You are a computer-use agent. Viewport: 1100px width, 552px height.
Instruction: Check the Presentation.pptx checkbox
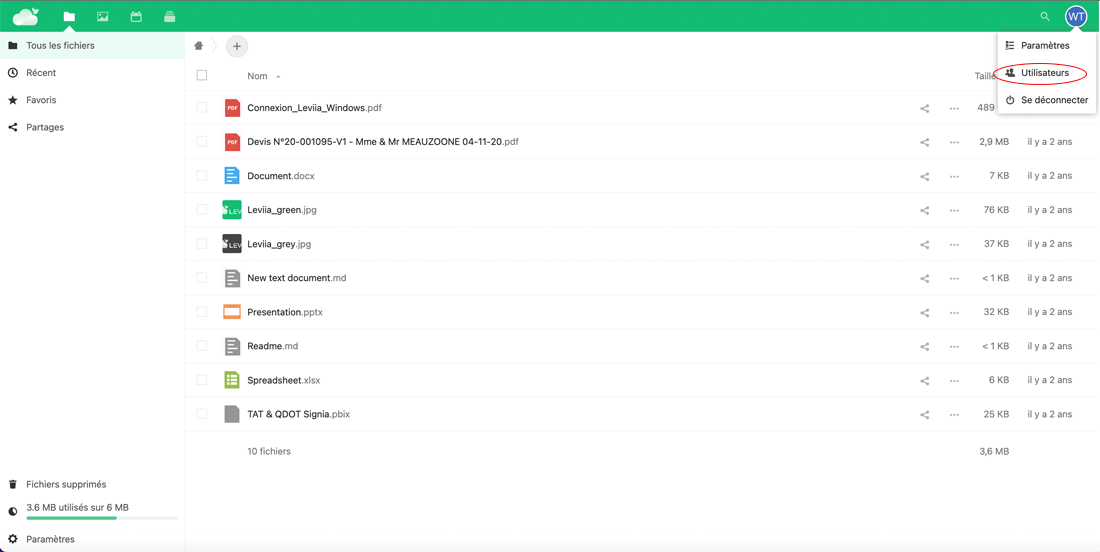(202, 312)
